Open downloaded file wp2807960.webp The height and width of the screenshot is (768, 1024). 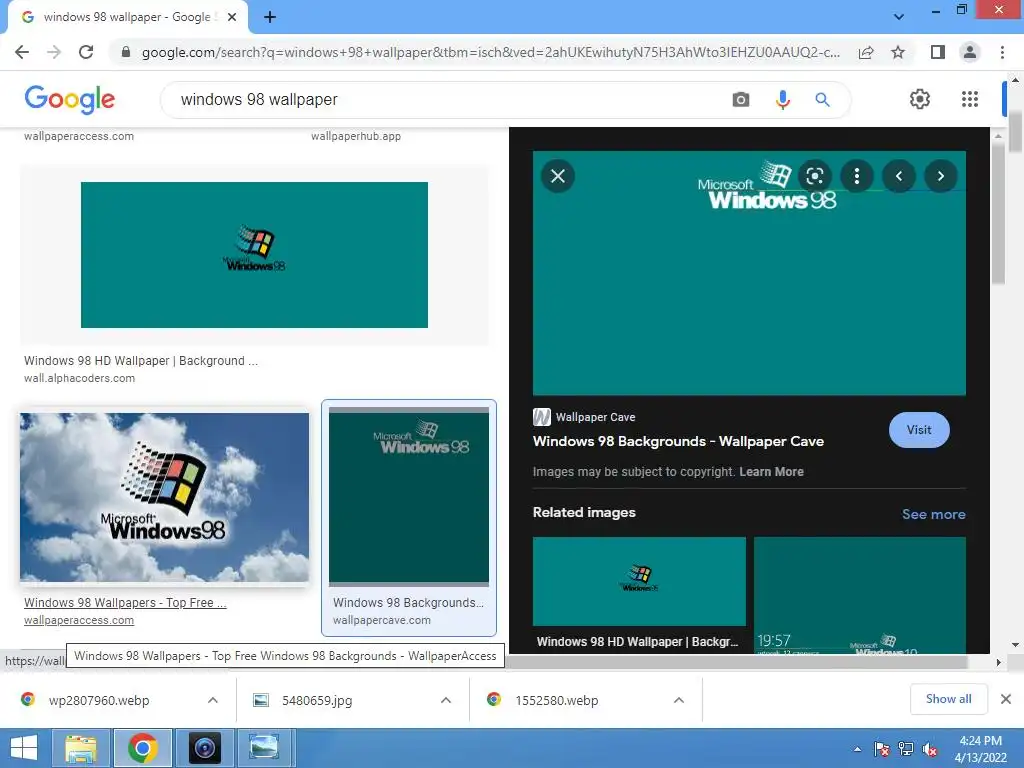click(99, 701)
